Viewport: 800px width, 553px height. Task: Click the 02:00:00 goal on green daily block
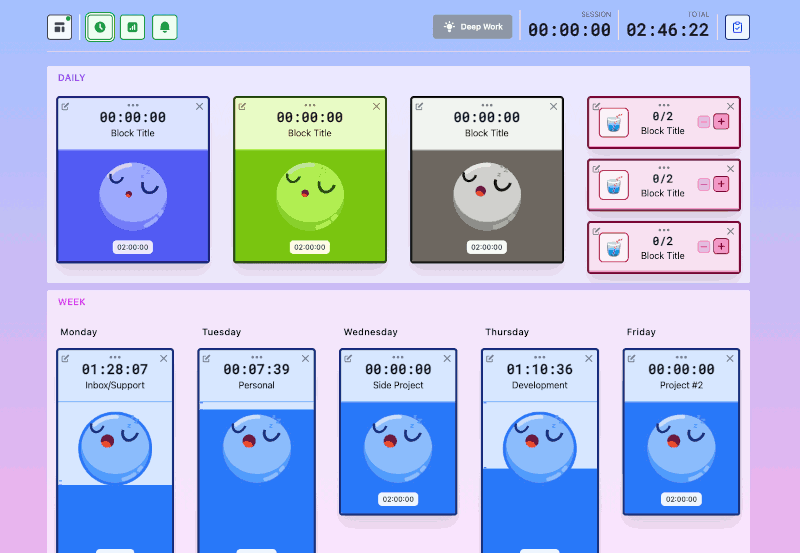[310, 247]
